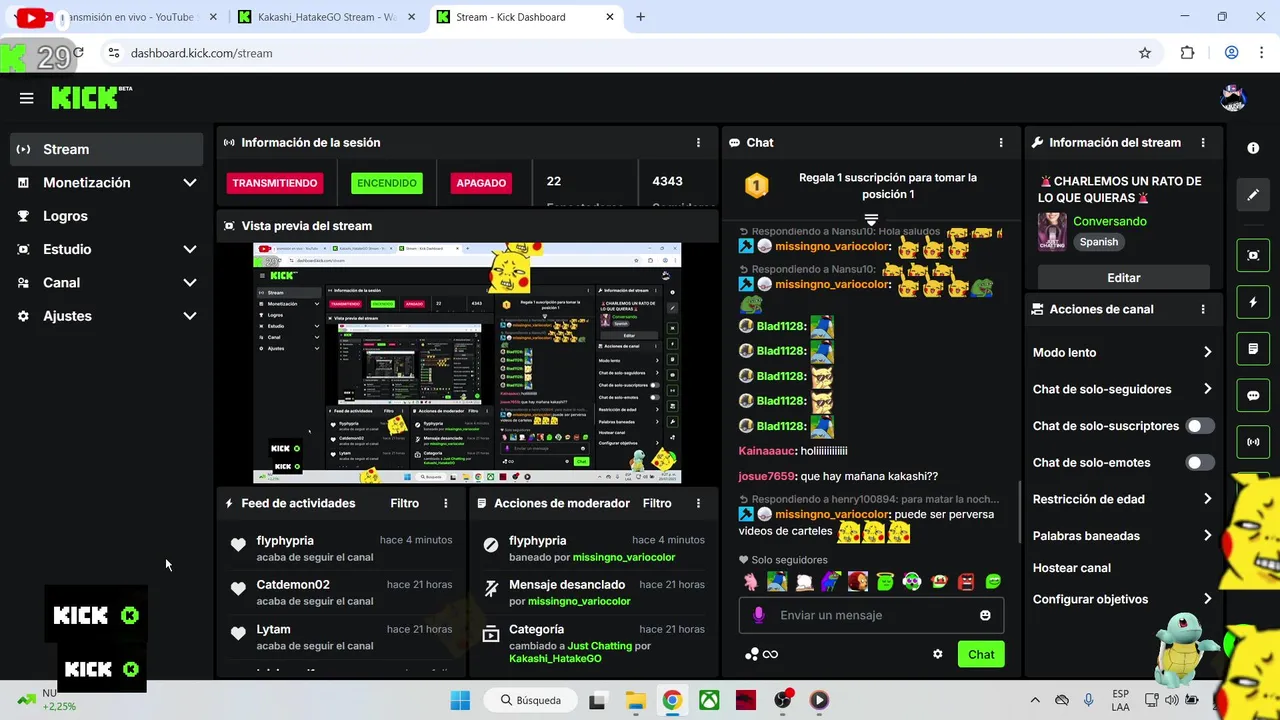1280x720 pixels.
Task: Open the emoji picker in the message box
Action: coord(985,615)
